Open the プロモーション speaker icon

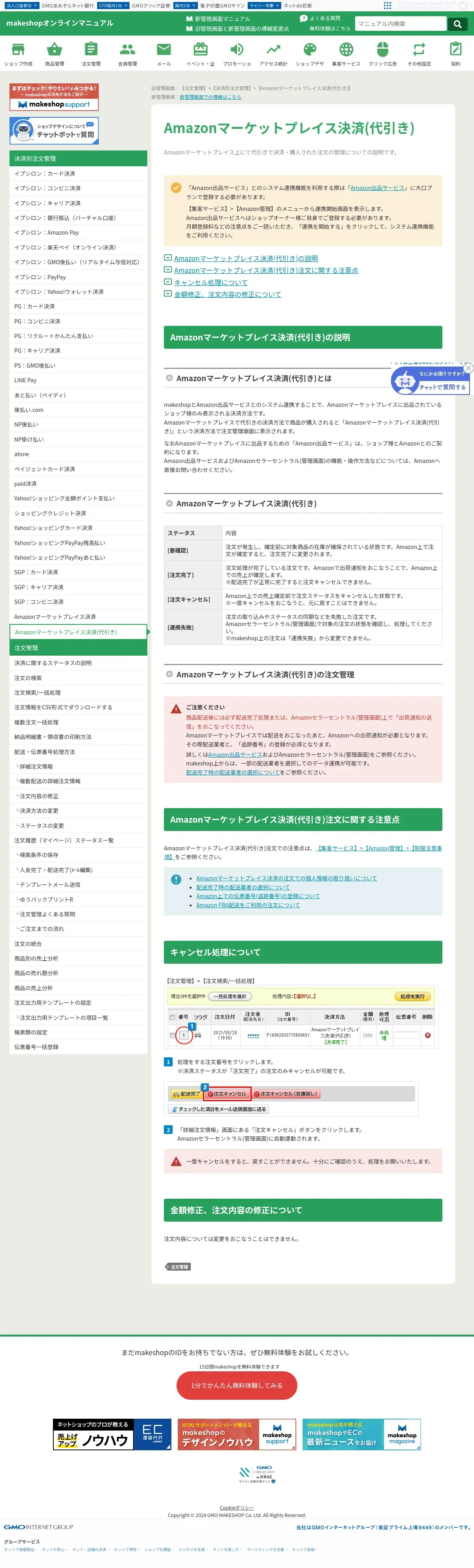[237, 49]
